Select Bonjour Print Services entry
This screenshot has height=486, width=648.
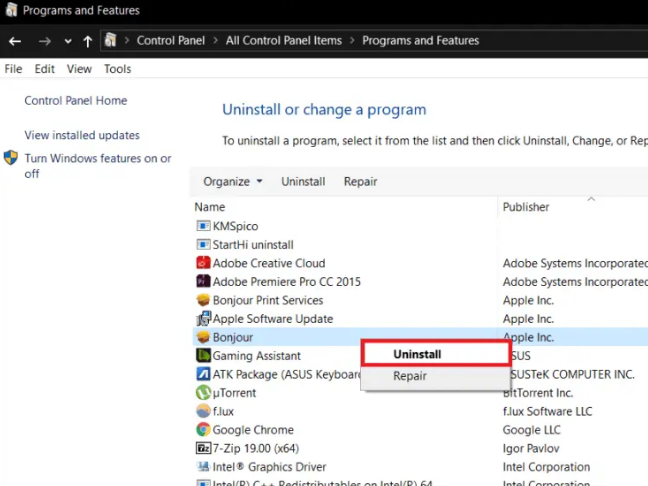[x=268, y=300]
